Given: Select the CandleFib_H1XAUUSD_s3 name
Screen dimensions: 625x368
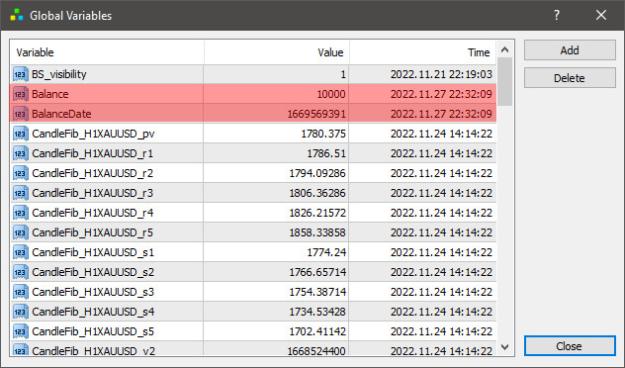Looking at the screenshot, I should coord(93,292).
